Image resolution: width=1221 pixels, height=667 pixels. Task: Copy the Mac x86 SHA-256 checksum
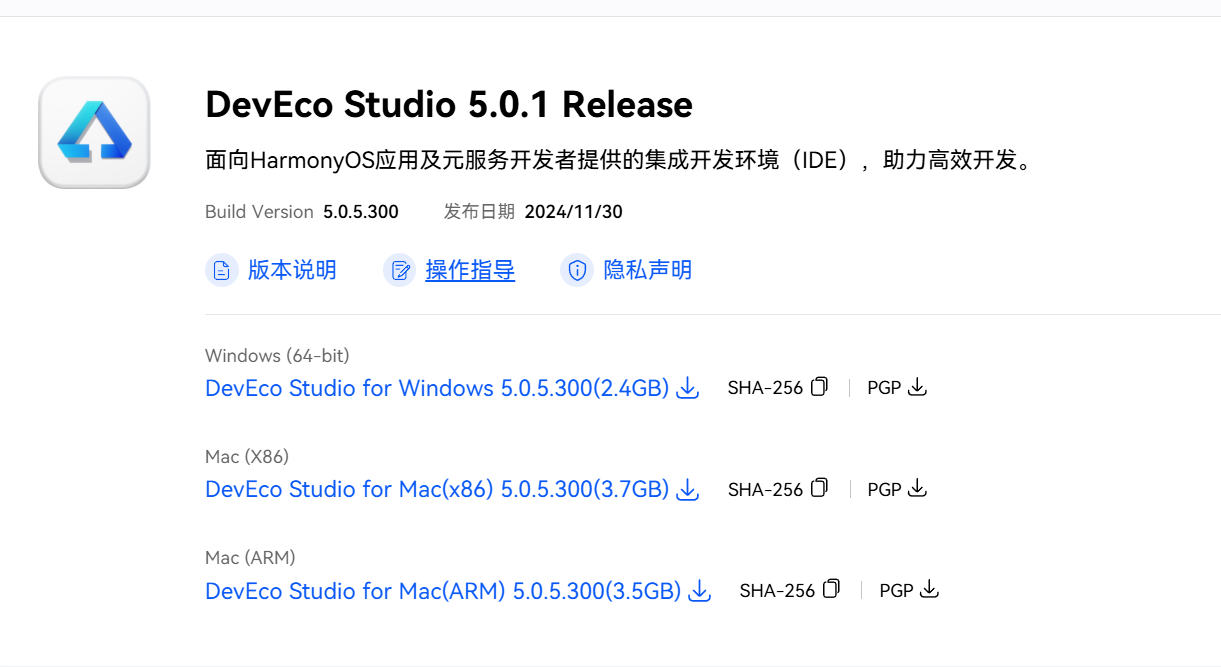(819, 488)
